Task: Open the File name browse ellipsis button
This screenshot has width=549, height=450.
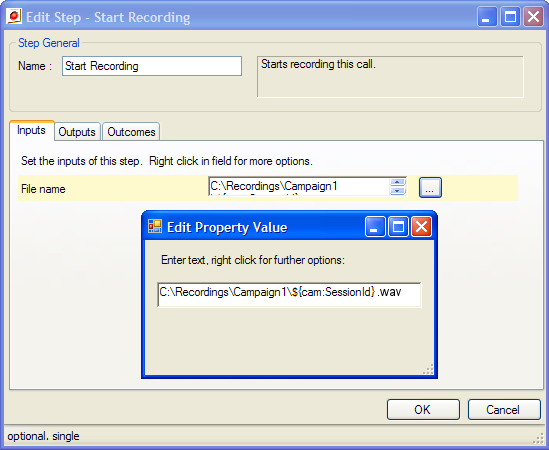Action: (430, 187)
